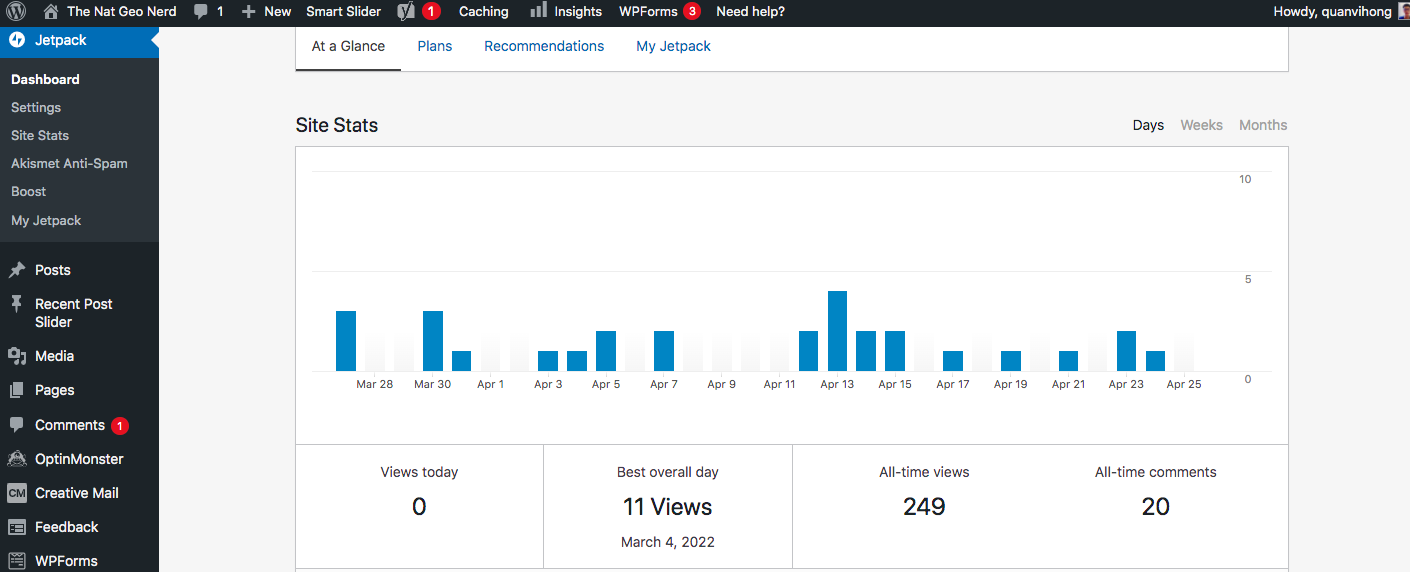Click the Insights bar chart icon
The height and width of the screenshot is (572, 1410).
[538, 11]
